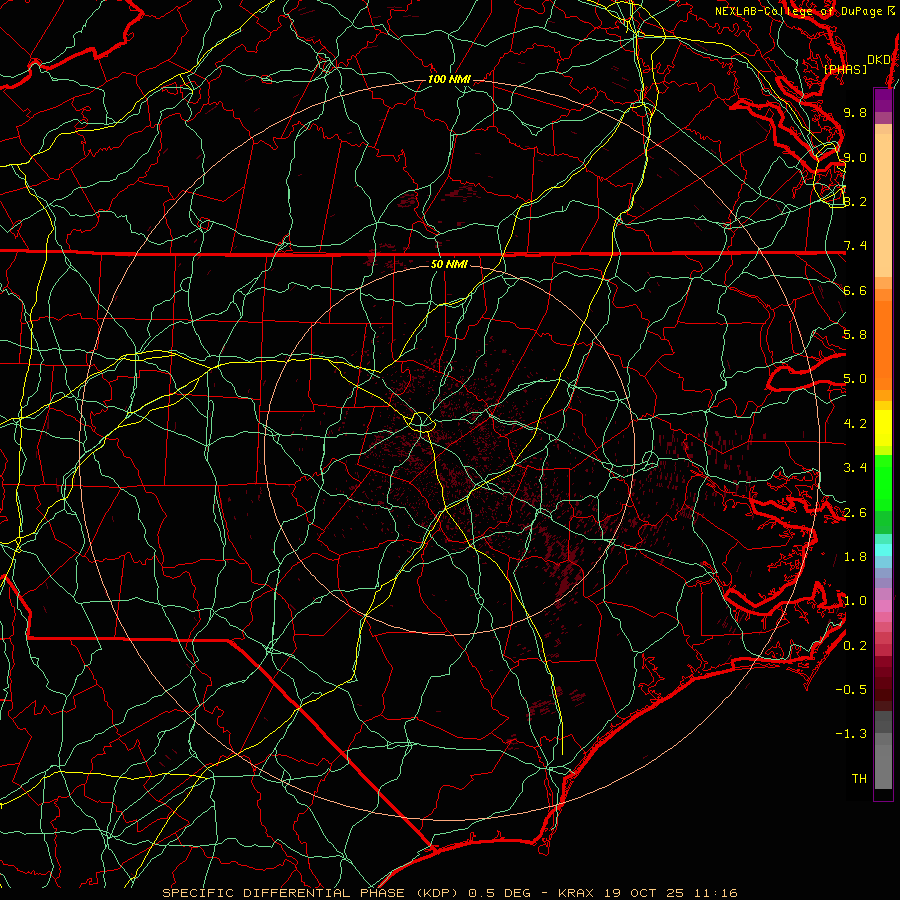Click the "KRAX" station ID in the caption
The height and width of the screenshot is (900, 900).
pyautogui.click(x=577, y=893)
